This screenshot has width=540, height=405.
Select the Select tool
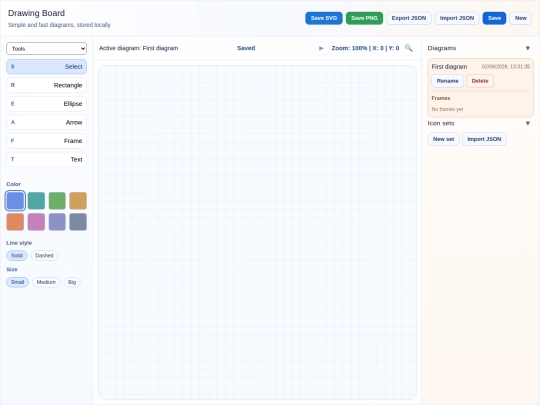(46, 66)
